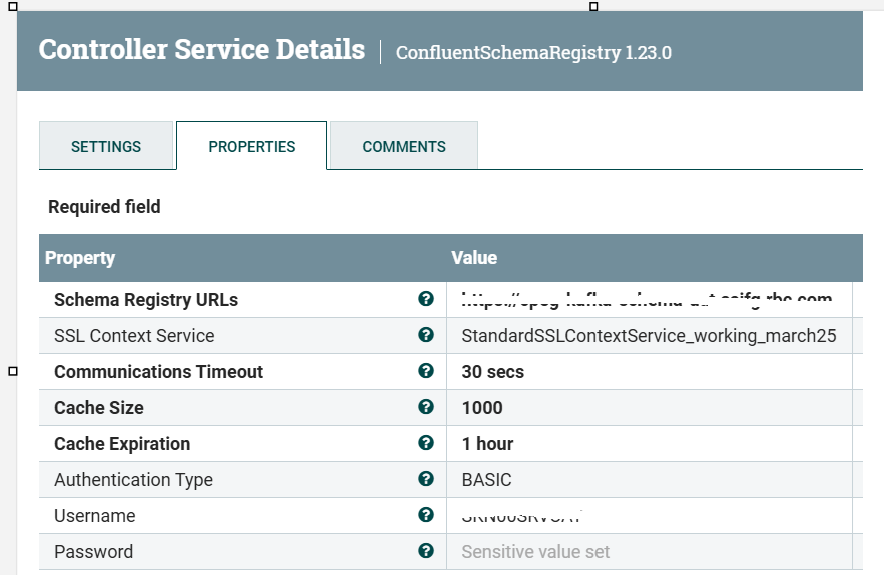Click the Authentication Type help icon
884x575 pixels.
pos(426,479)
